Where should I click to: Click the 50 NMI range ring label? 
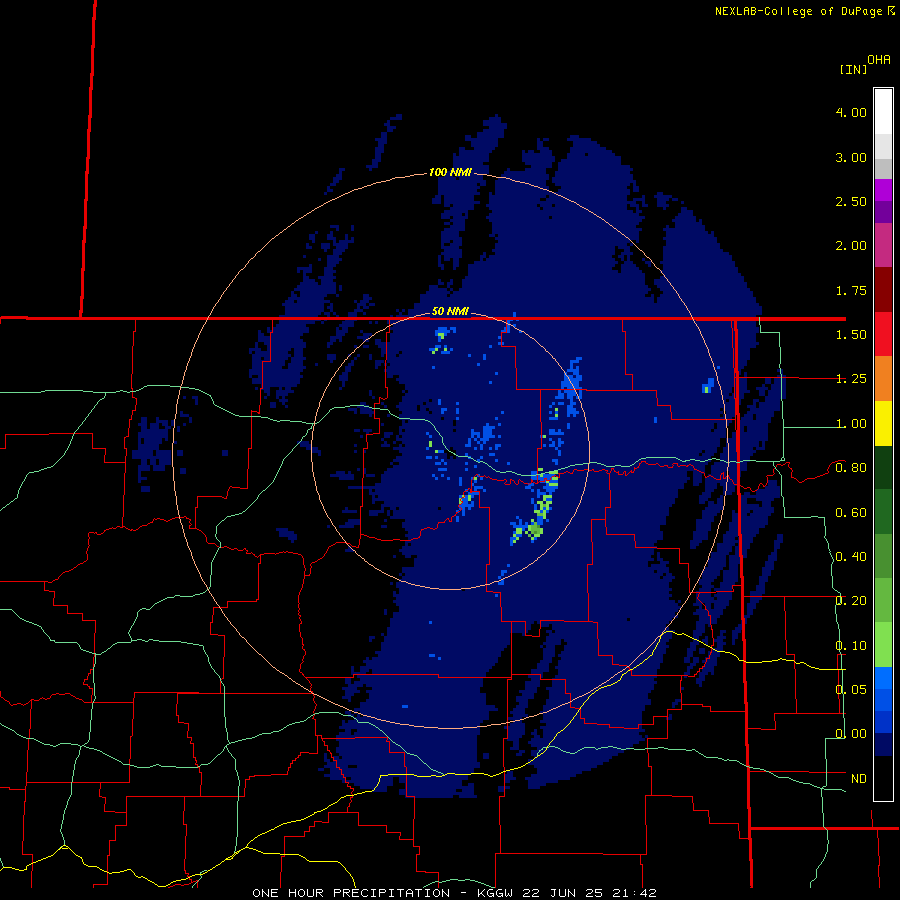tap(450, 312)
